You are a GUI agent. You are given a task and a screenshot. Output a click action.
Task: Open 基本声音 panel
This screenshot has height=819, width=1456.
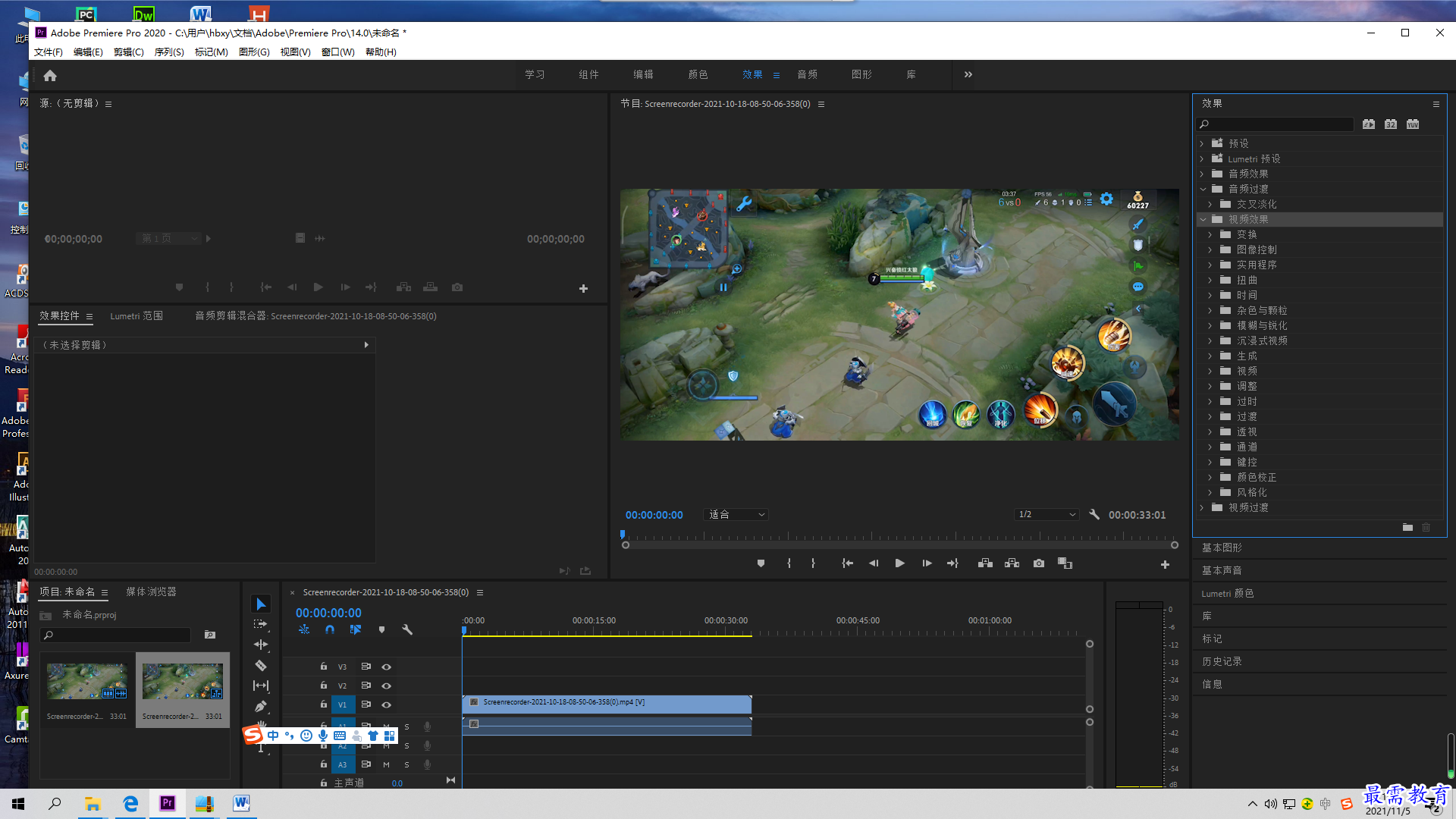1222,570
